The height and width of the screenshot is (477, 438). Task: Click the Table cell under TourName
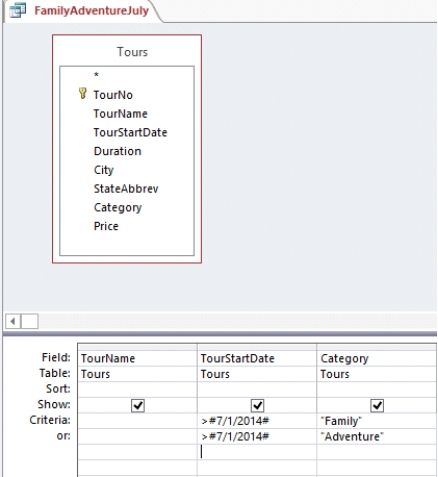point(137,374)
